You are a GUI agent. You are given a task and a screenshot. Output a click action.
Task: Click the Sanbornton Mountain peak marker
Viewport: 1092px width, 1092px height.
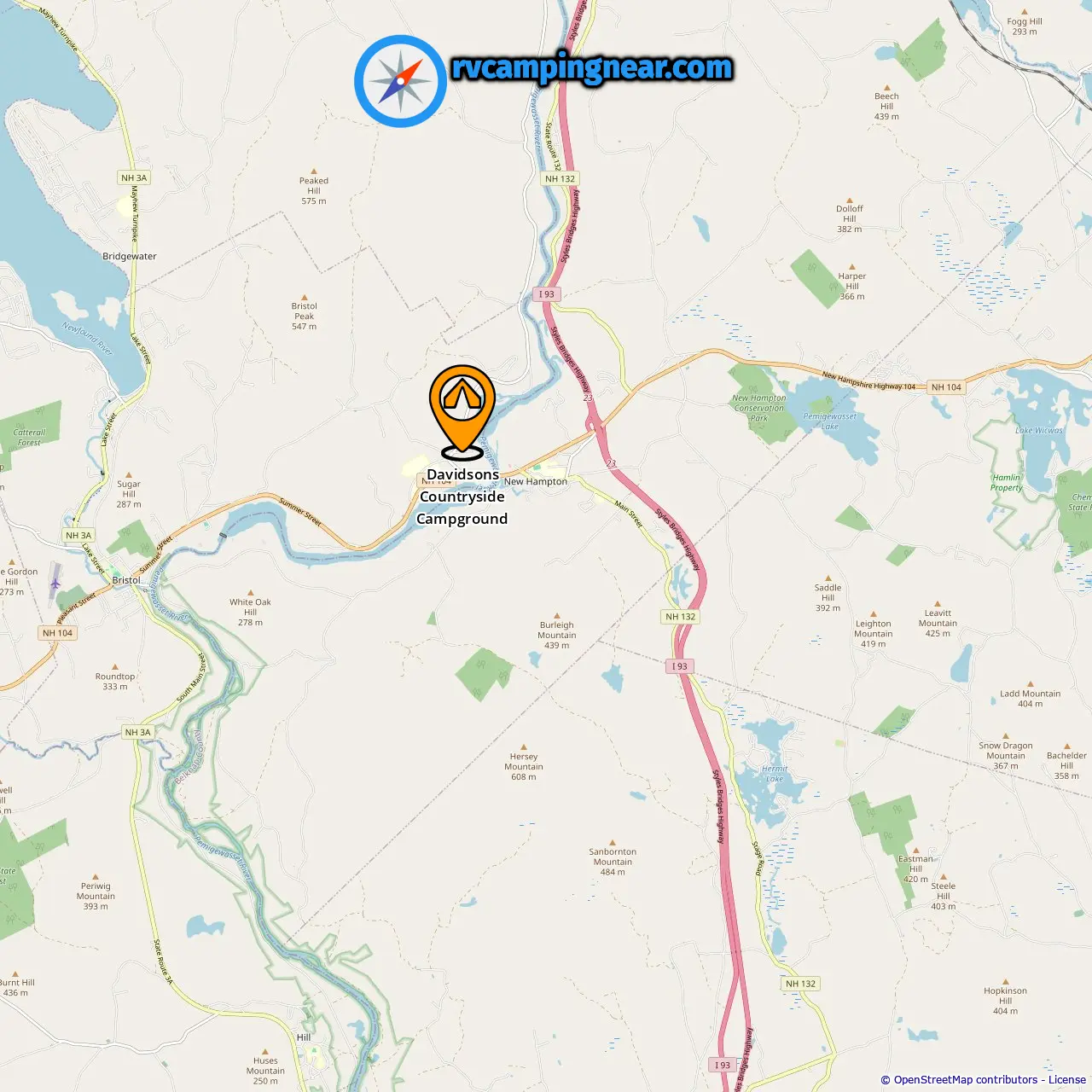tap(613, 843)
